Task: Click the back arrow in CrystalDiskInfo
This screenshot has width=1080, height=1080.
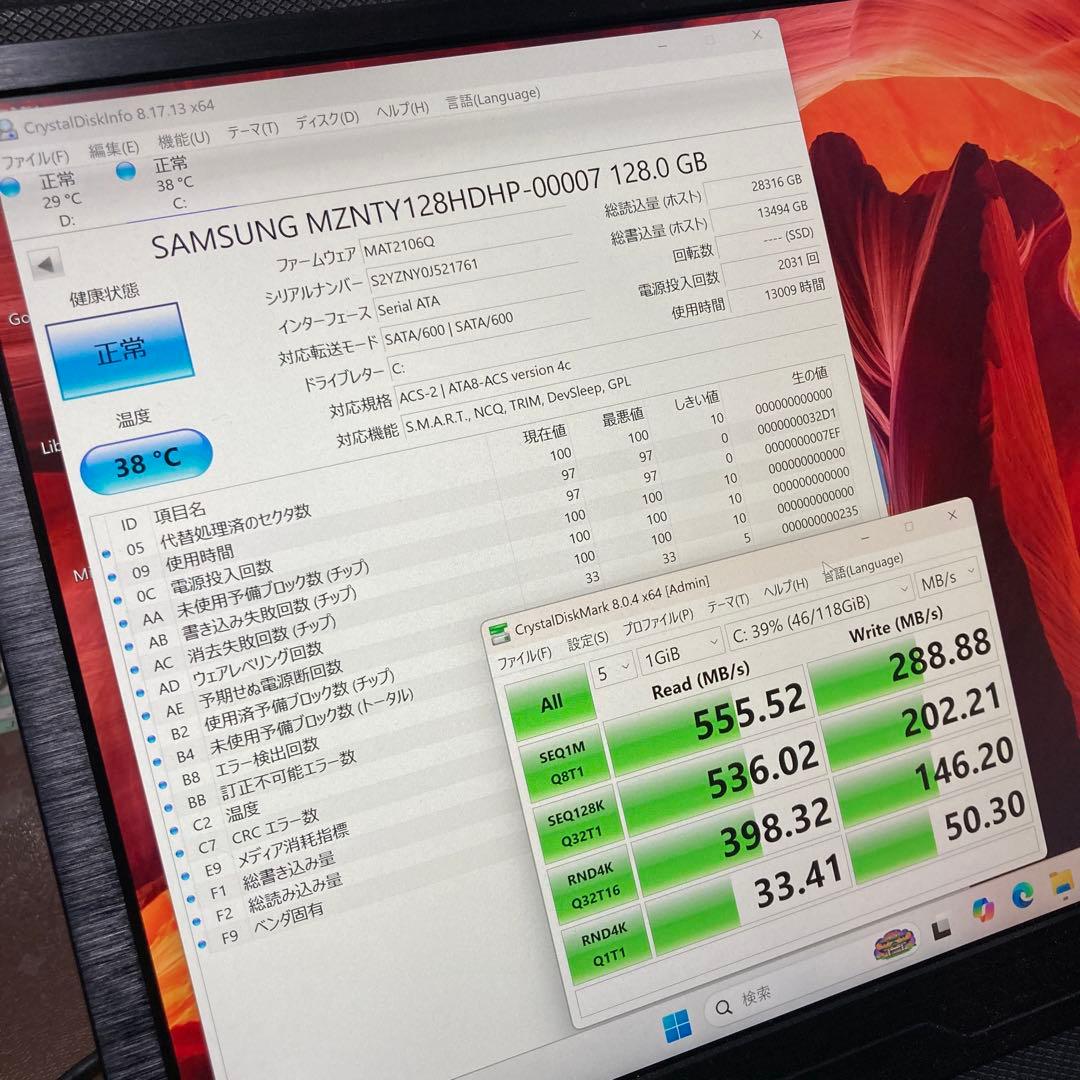Action: tap(46, 264)
